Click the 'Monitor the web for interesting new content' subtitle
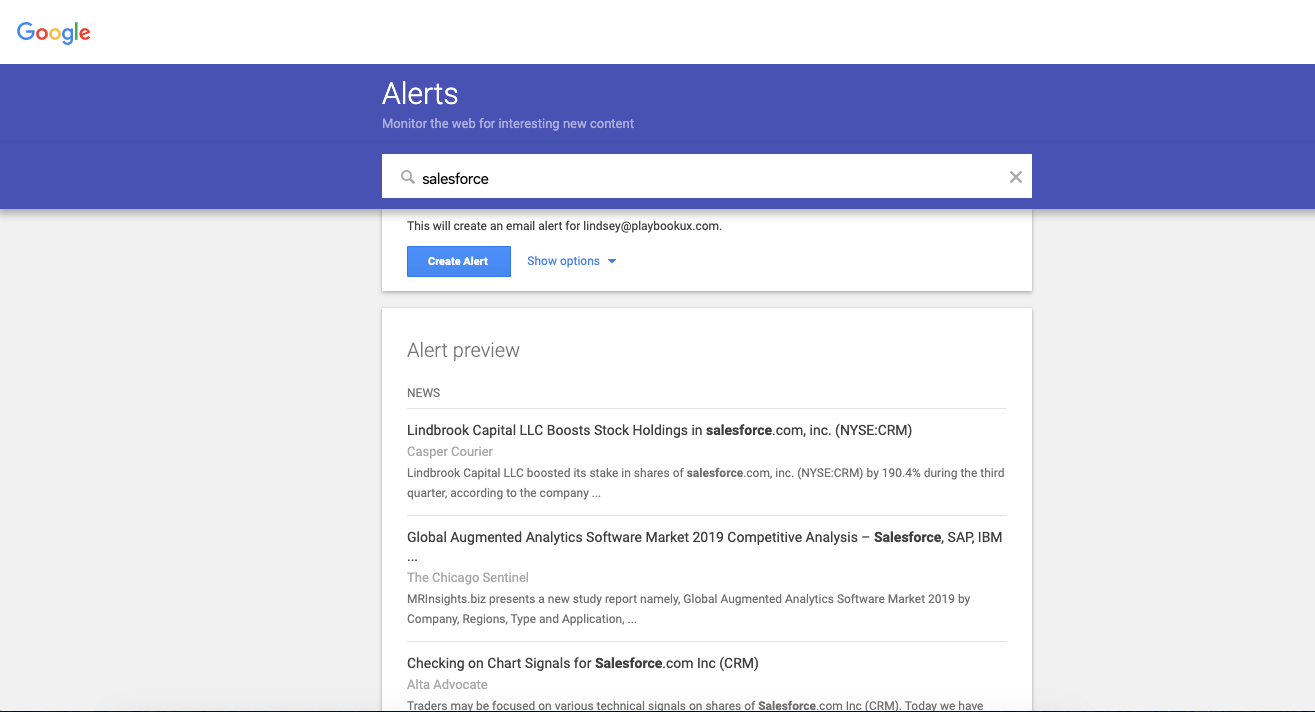This screenshot has width=1315, height=712. pyautogui.click(x=508, y=124)
